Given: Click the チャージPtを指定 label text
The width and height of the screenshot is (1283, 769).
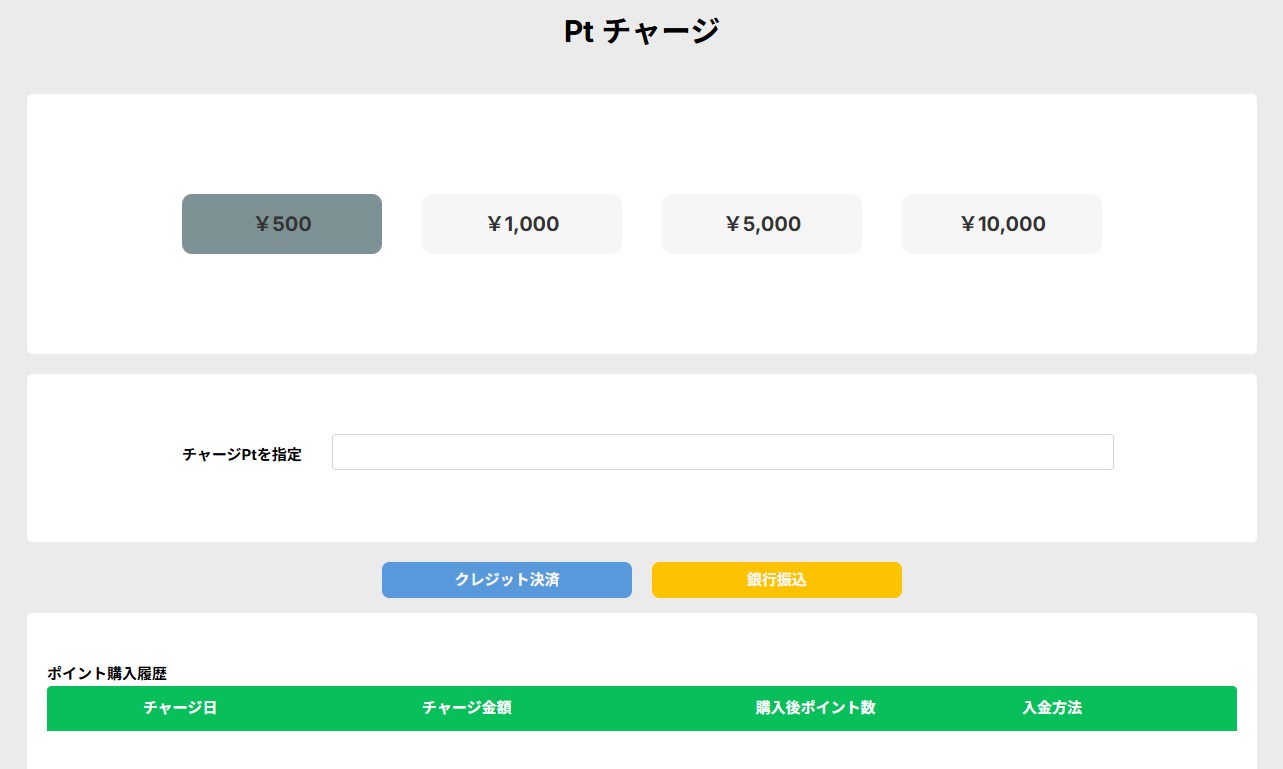Looking at the screenshot, I should (x=242, y=454).
